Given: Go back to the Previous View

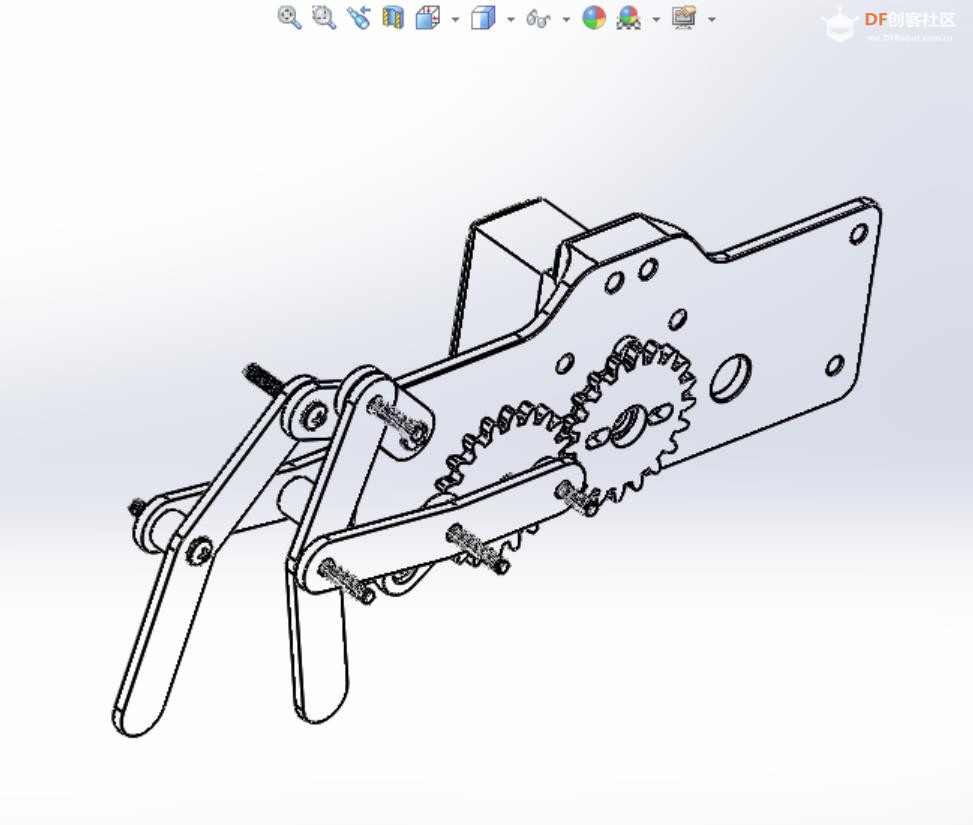Looking at the screenshot, I should click(x=358, y=18).
